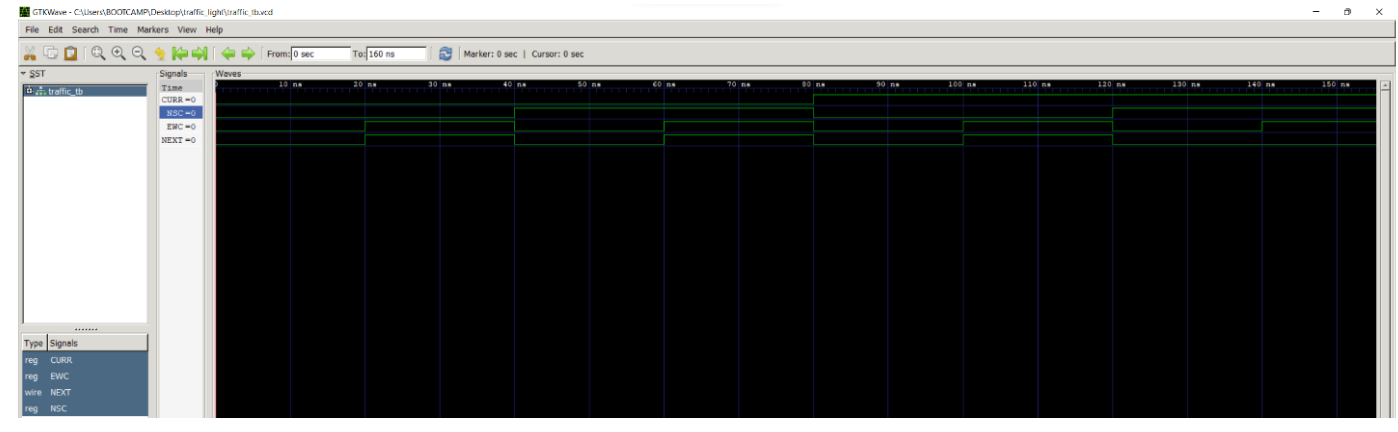The image size is (1398, 432).
Task: Click the Find Previous Edge left arrow
Action: point(228,54)
